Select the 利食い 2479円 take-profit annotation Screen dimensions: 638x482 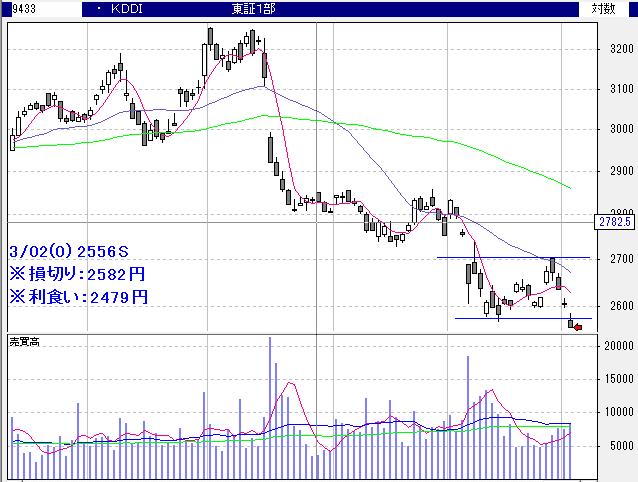pyautogui.click(x=78, y=297)
